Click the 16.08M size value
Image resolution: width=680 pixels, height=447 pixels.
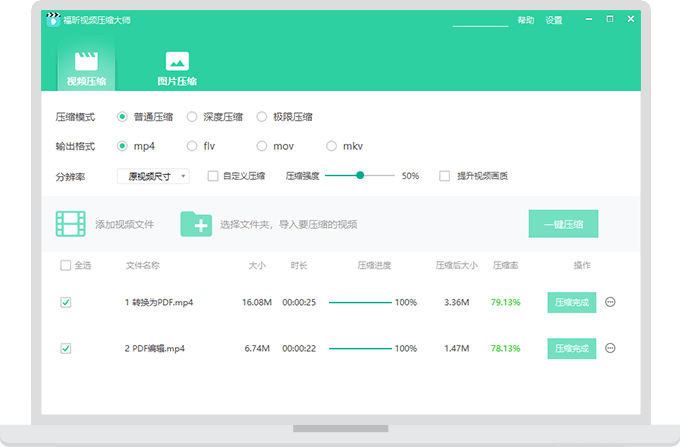tap(257, 302)
